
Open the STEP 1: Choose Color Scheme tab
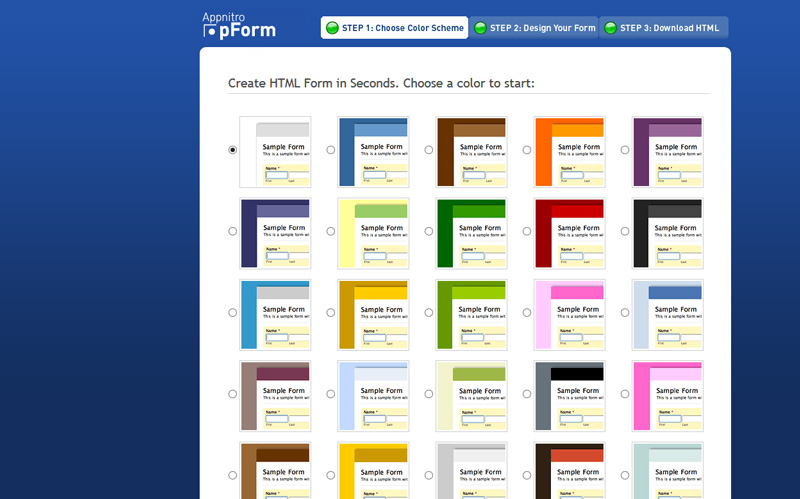(x=394, y=28)
